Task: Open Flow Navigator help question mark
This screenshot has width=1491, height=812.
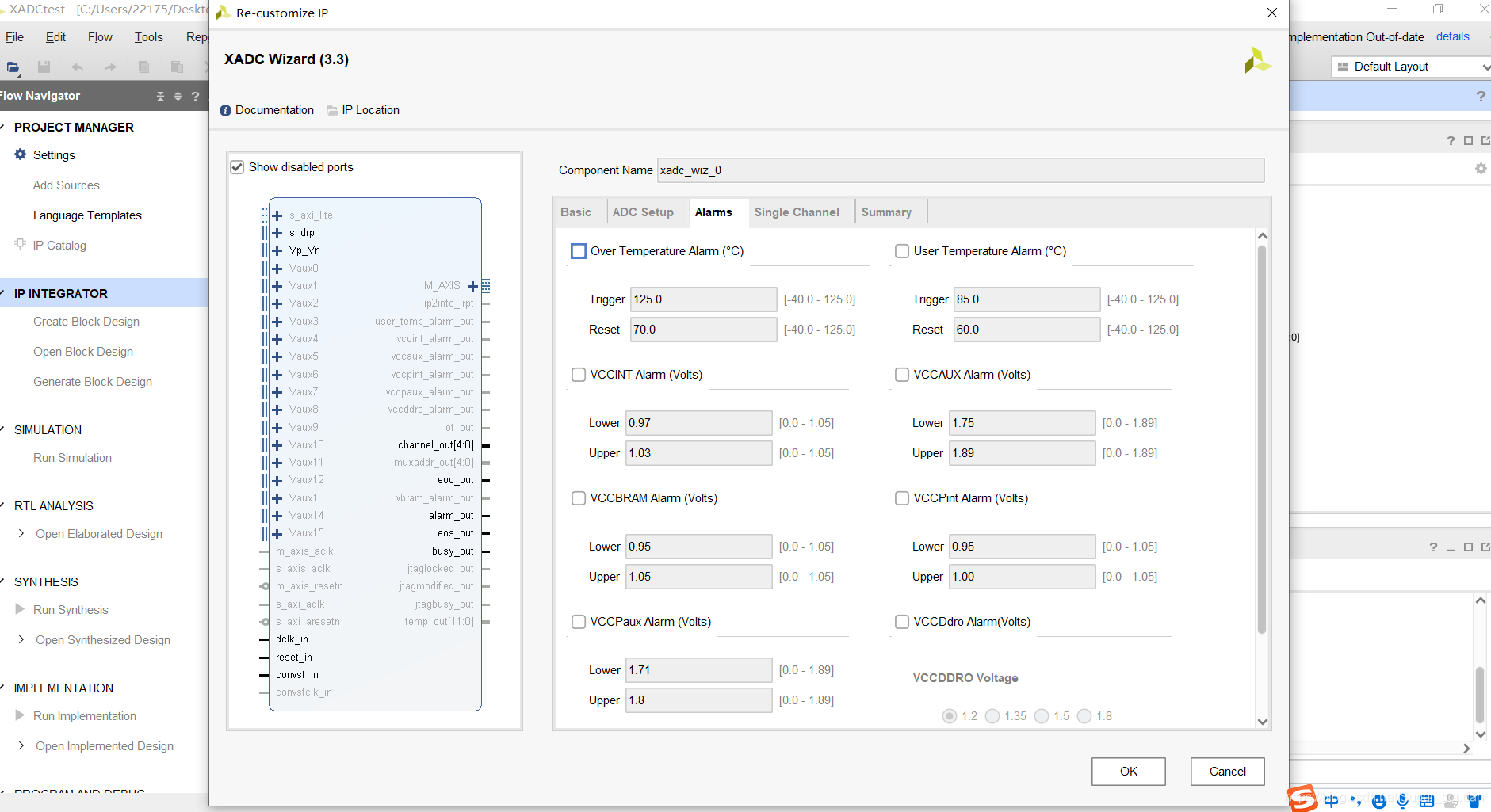Action: click(x=195, y=96)
